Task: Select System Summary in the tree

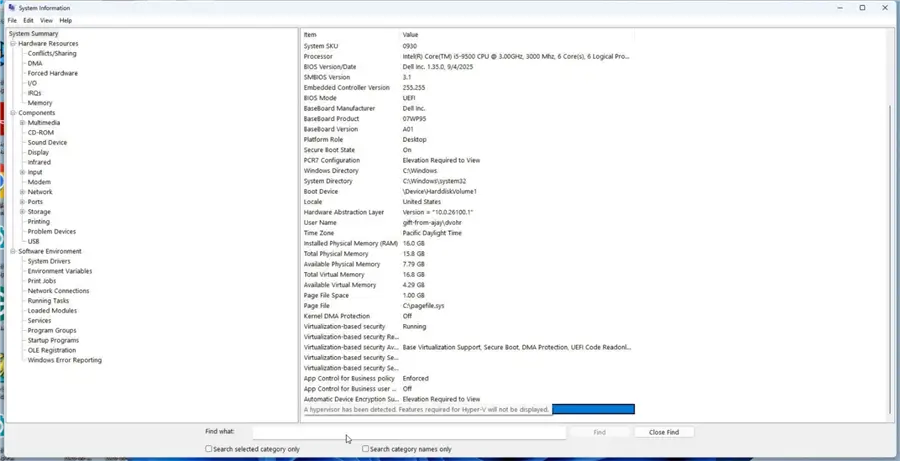Action: coord(33,34)
